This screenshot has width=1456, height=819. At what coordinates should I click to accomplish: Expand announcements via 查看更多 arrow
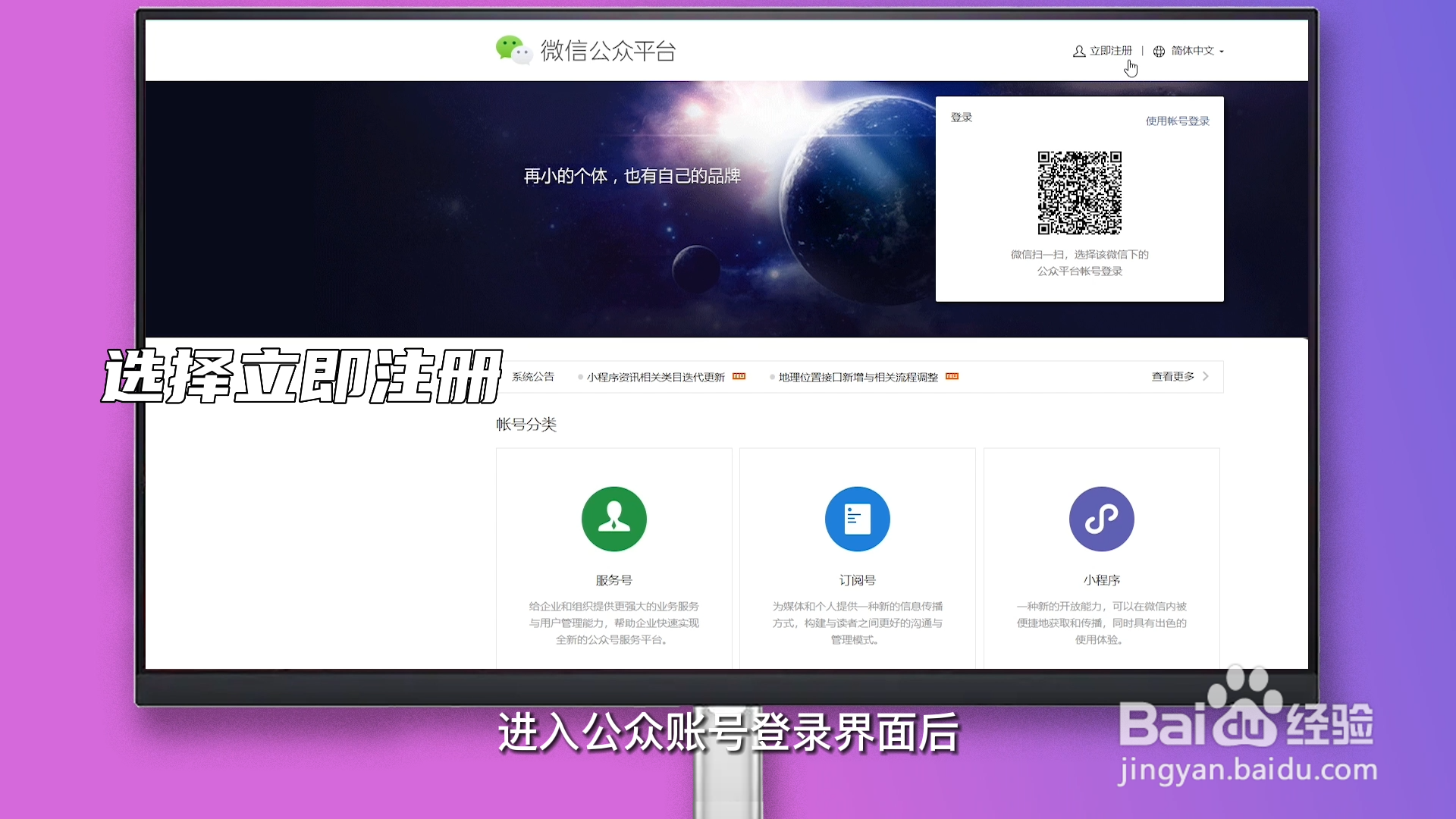pos(1206,376)
